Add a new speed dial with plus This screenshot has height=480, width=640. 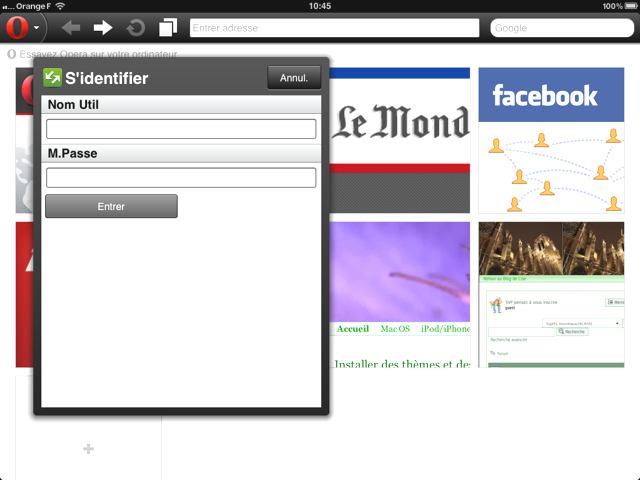88,449
